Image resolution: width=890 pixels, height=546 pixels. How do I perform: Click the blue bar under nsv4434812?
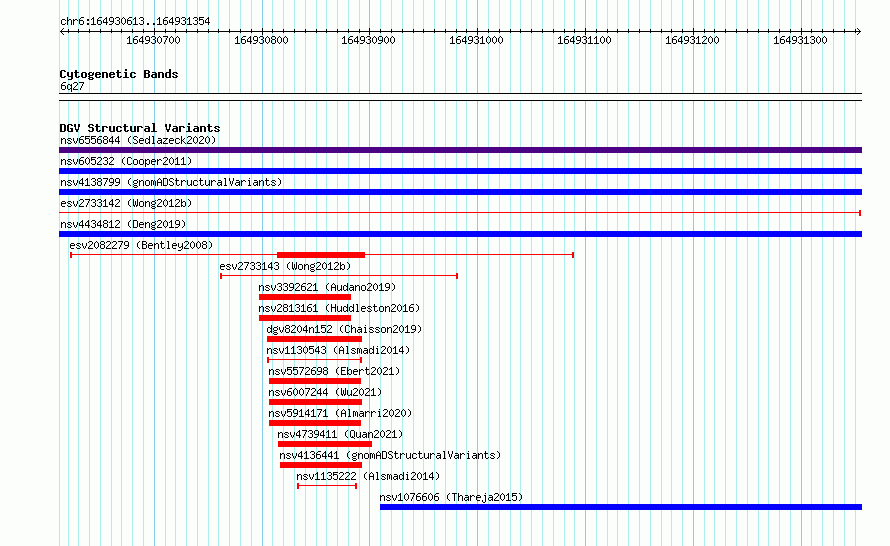(460, 234)
